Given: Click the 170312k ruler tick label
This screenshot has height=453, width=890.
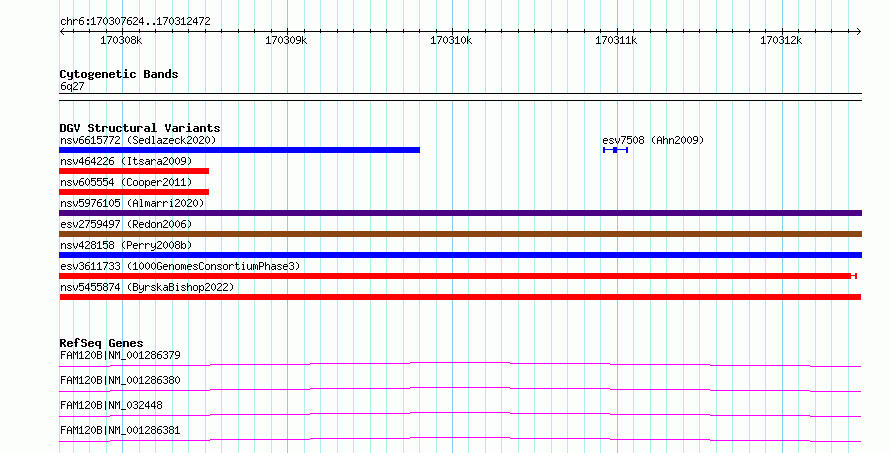Looking at the screenshot, I should click(781, 40).
